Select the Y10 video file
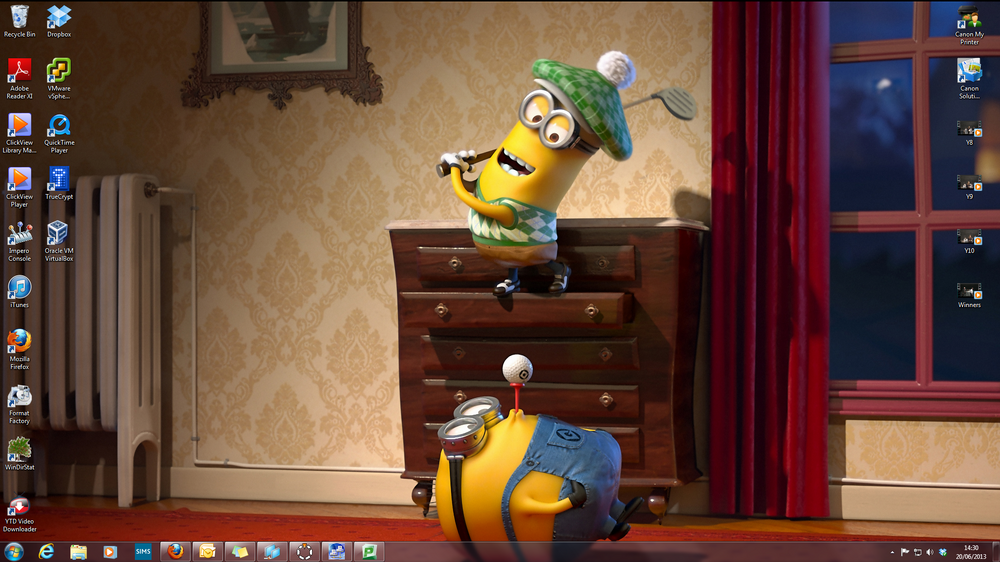The height and width of the screenshot is (562, 1000). 969,241
